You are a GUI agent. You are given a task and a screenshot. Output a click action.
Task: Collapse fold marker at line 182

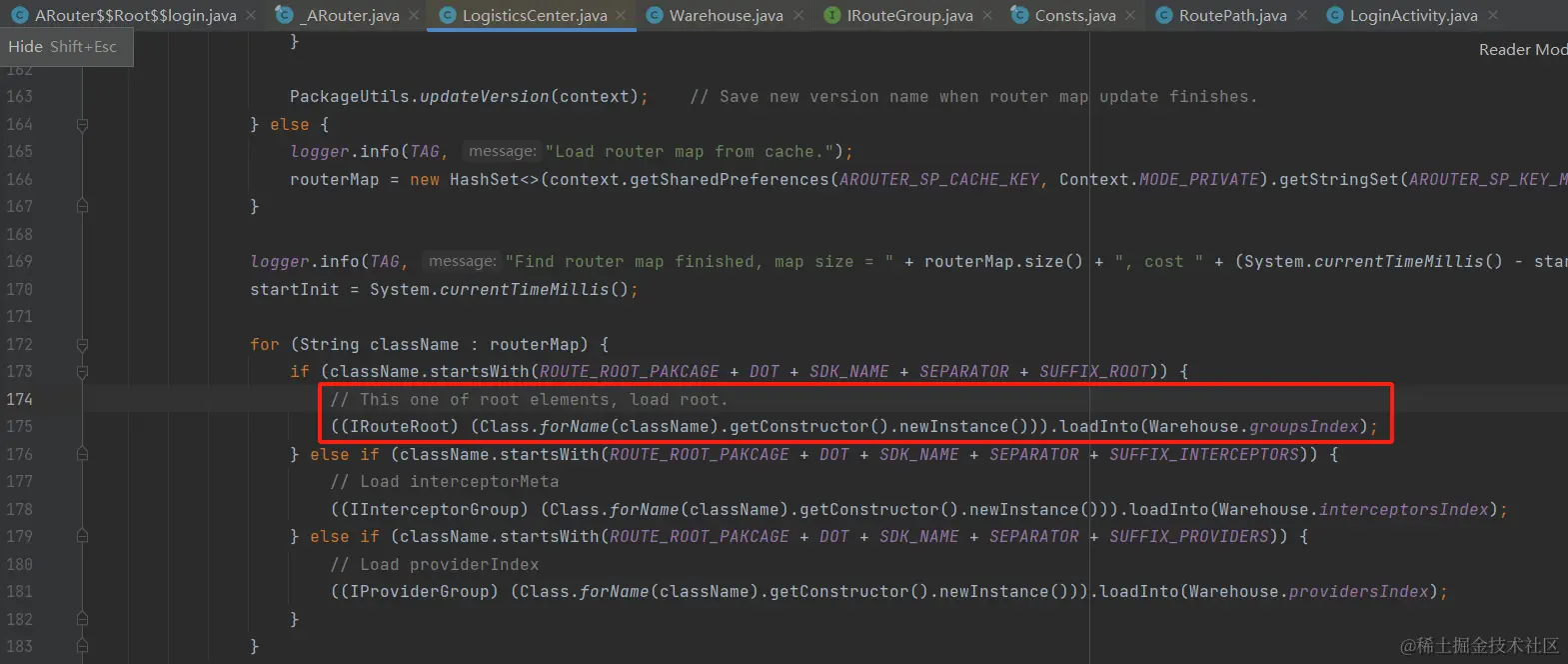coord(82,620)
